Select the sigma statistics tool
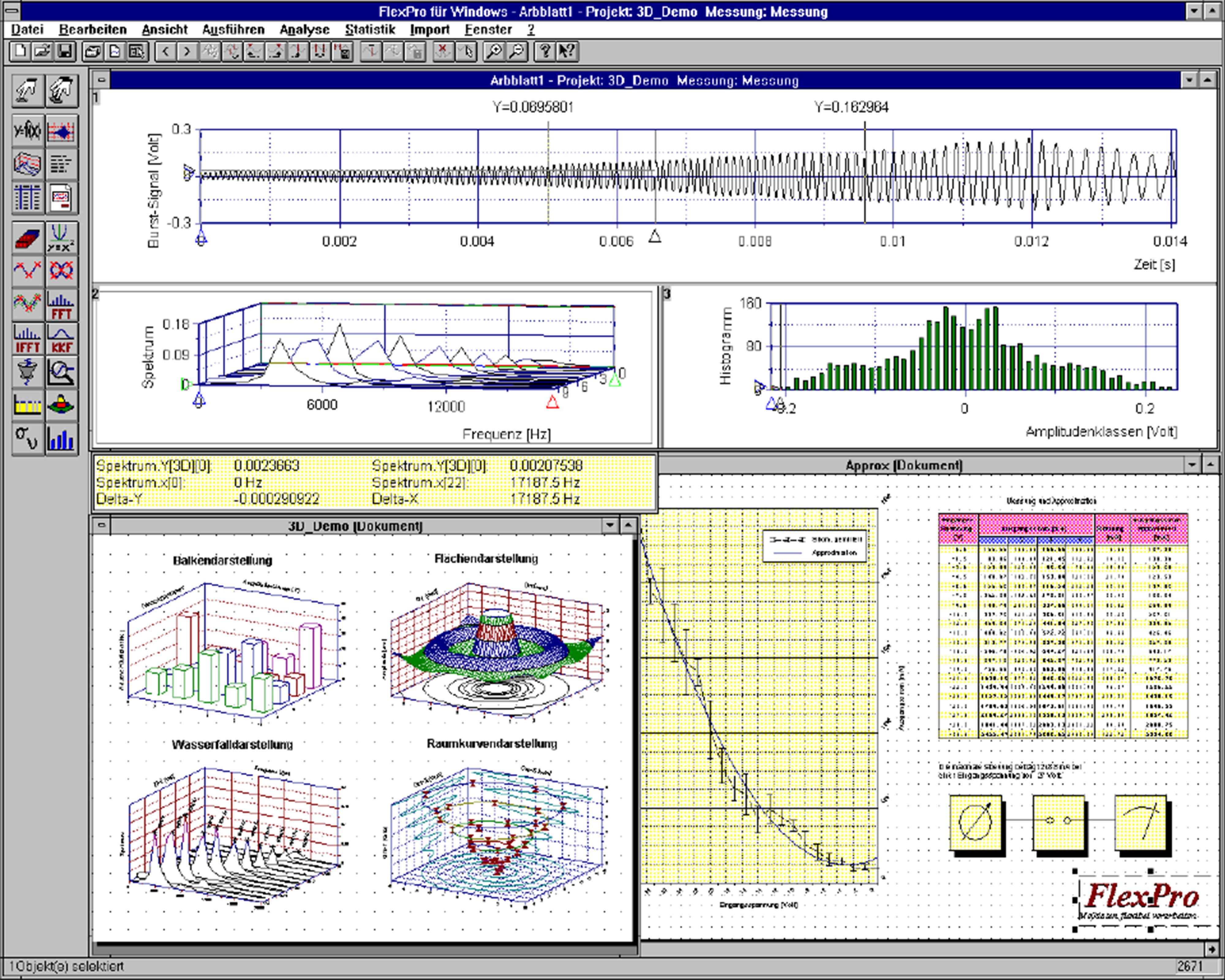The image size is (1225, 980). 27,439
